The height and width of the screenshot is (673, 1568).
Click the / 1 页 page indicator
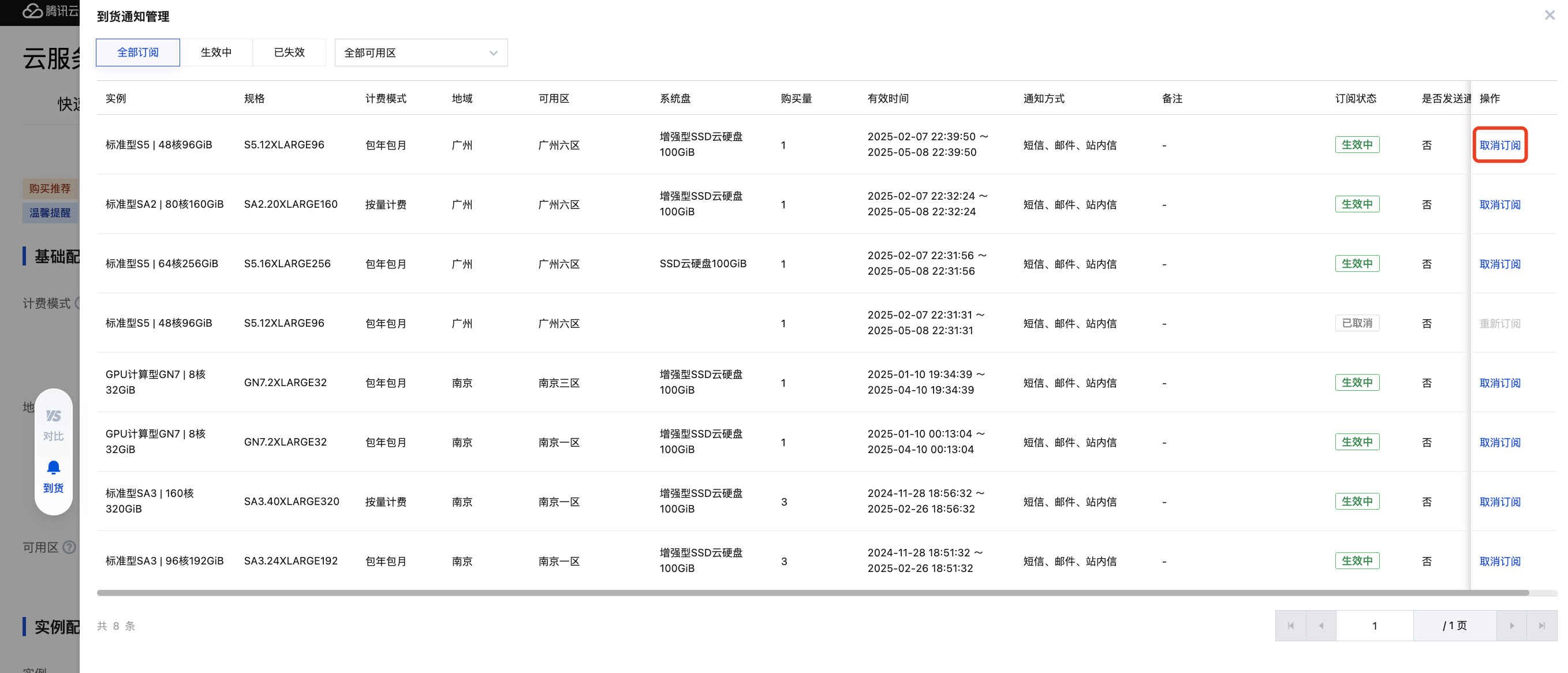coord(1454,626)
